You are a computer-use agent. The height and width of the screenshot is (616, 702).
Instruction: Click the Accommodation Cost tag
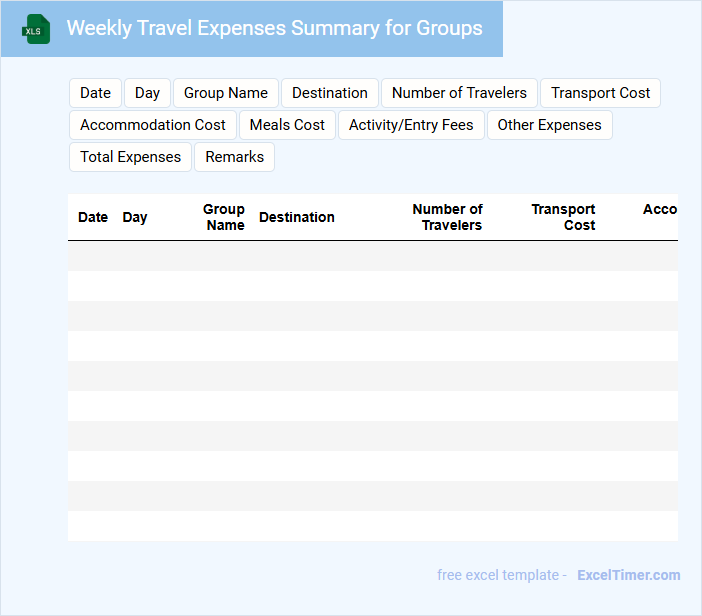(x=153, y=125)
